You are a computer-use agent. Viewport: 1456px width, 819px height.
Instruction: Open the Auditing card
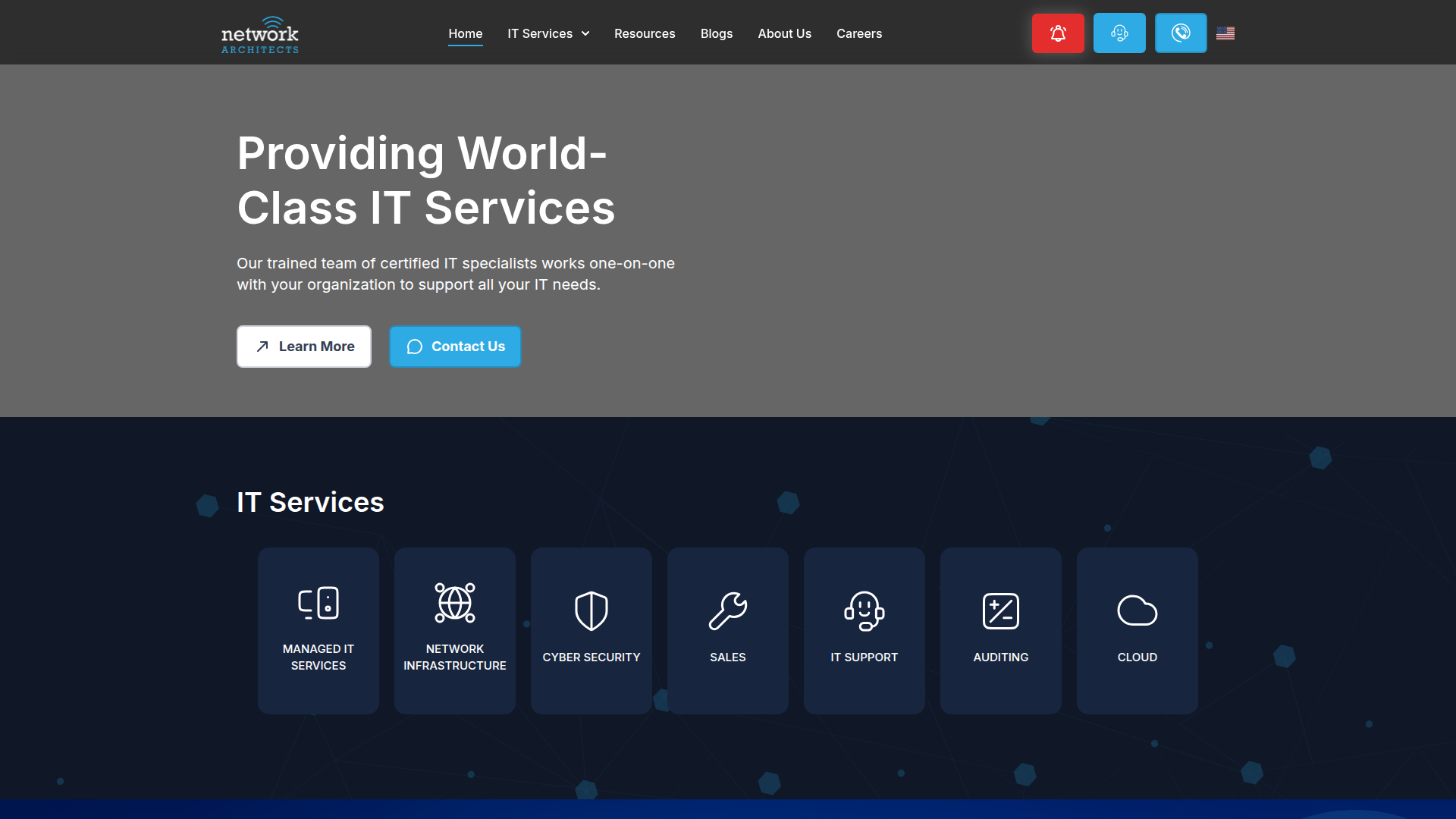tap(1001, 630)
